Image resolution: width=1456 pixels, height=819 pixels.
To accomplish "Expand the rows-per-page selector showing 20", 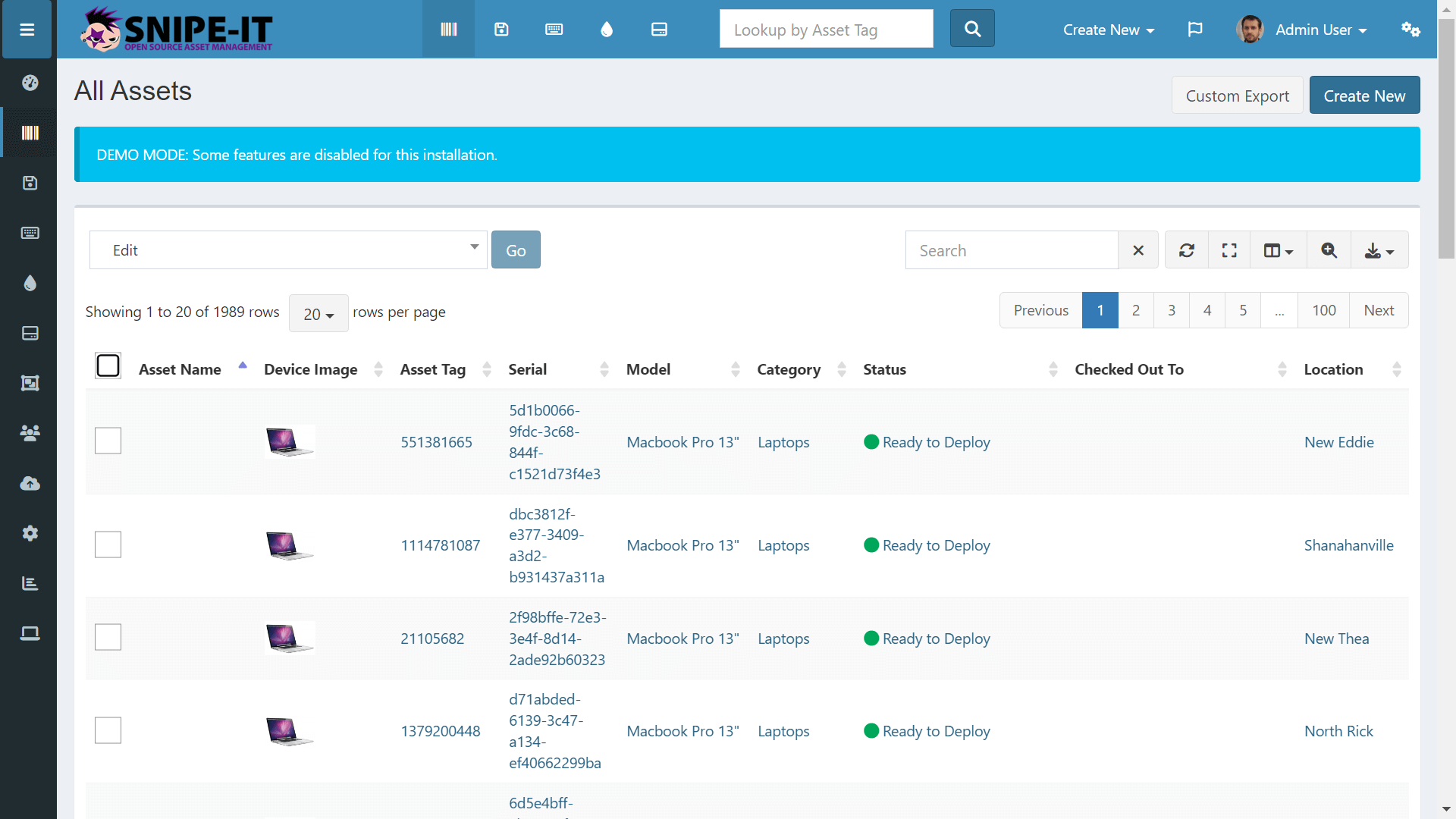I will [318, 312].
